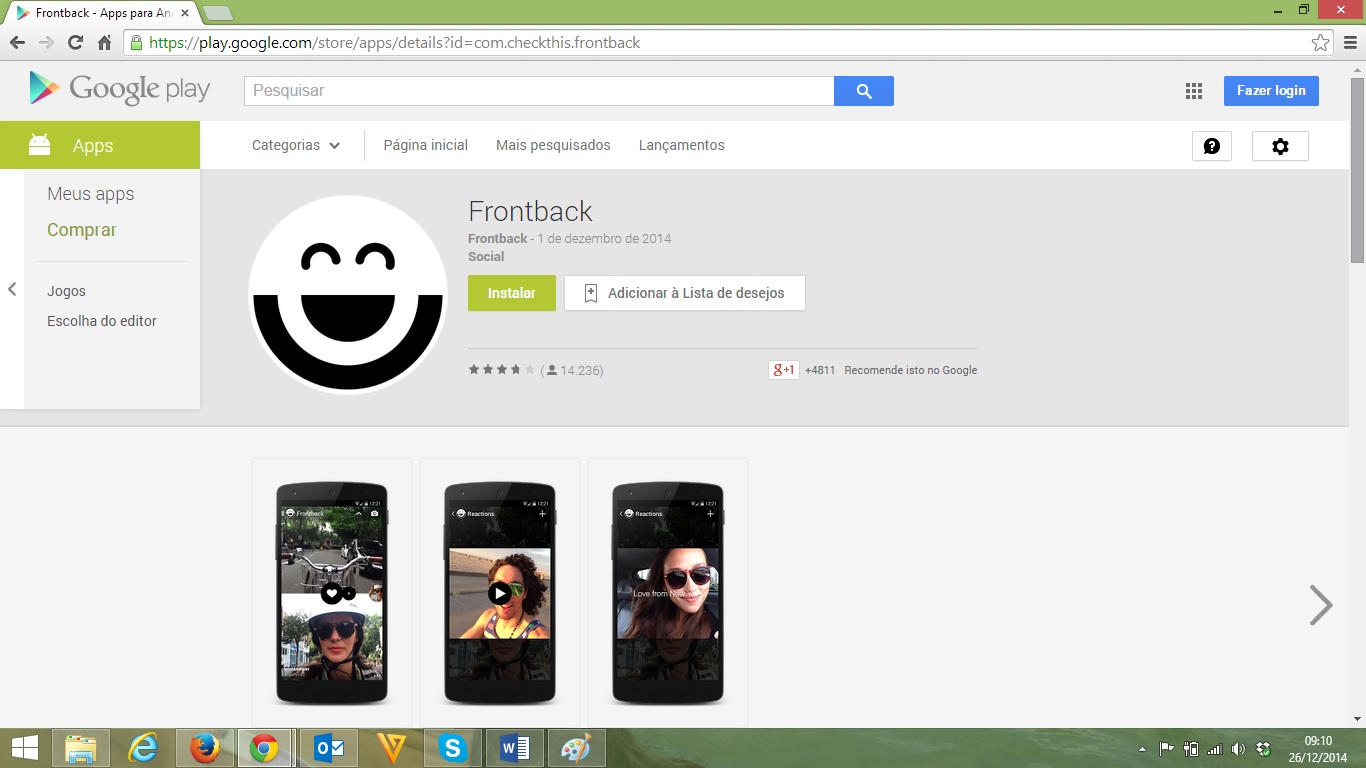1366x768 pixels.
Task: Open the help question mark icon
Action: point(1211,146)
